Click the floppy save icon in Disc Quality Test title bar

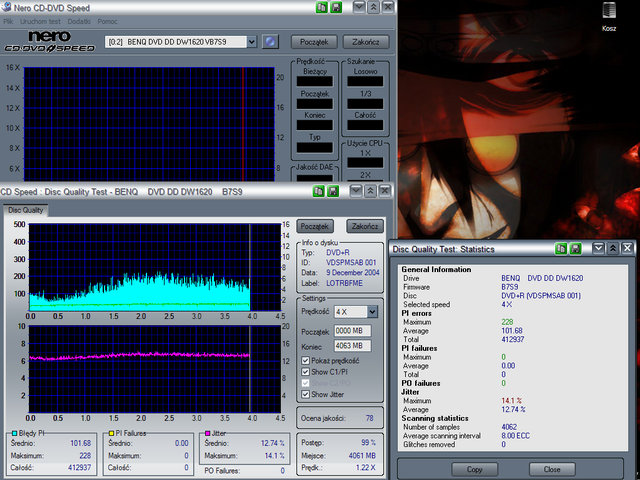(333, 191)
